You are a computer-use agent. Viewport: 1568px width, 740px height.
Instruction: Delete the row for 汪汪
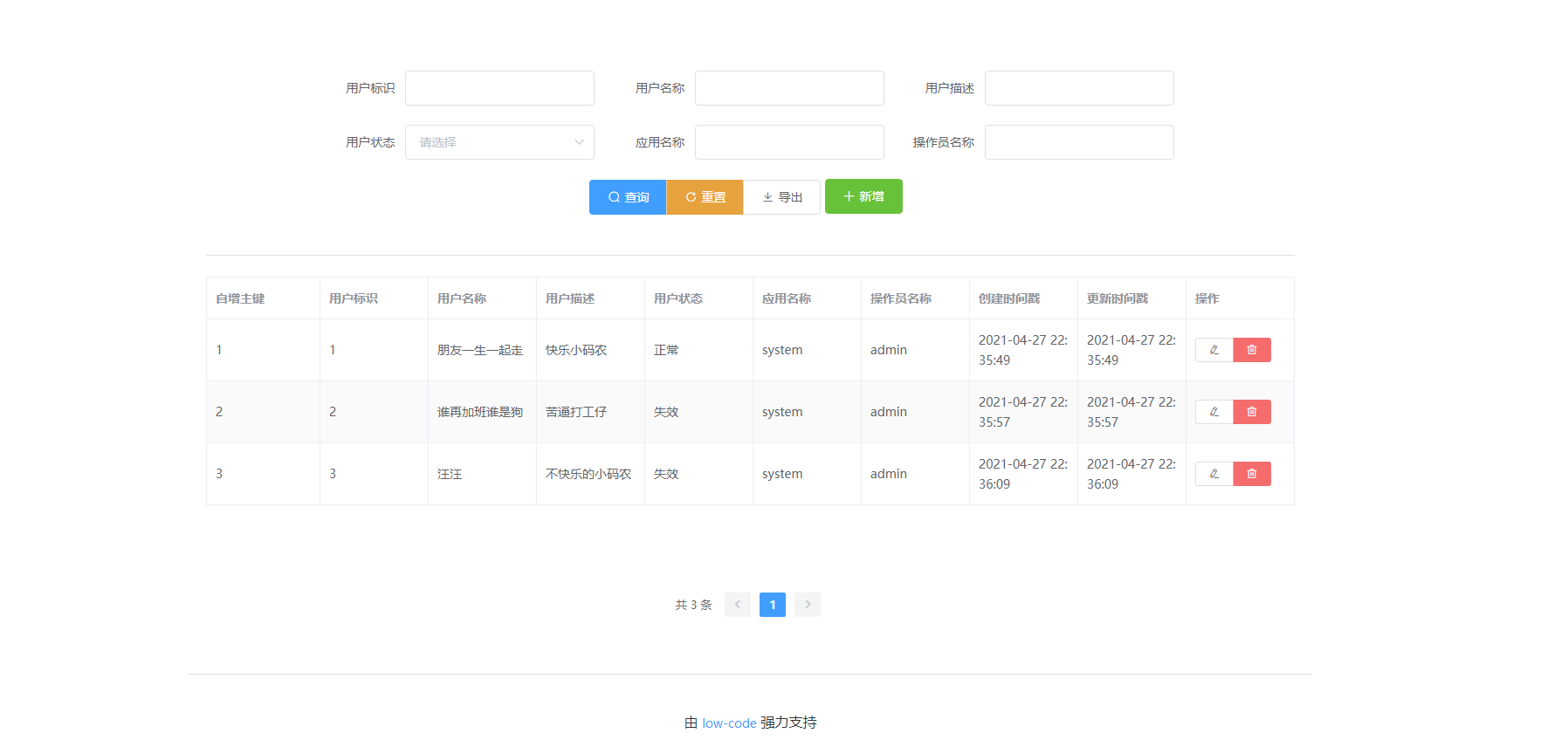click(1252, 474)
